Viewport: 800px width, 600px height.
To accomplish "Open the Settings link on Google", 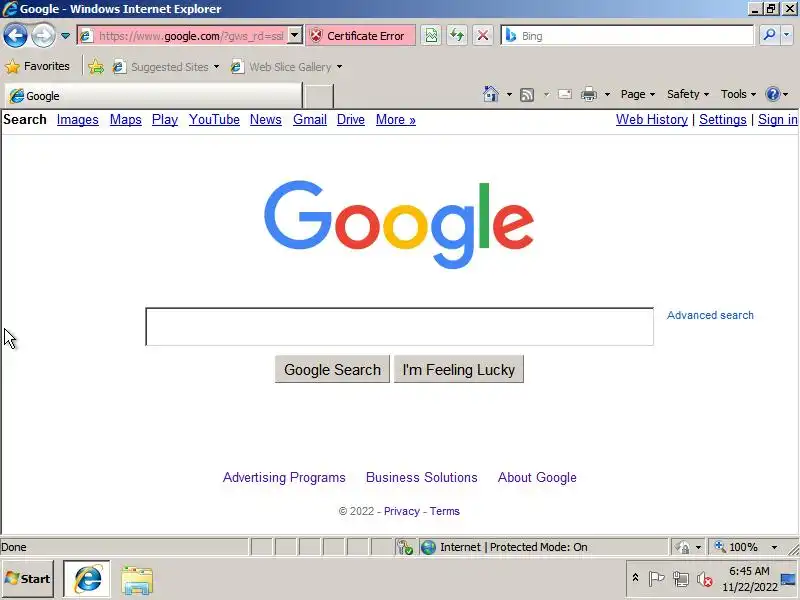I will coord(722,119).
